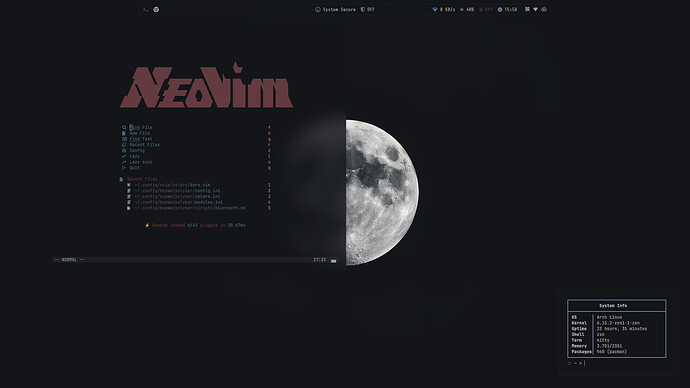Click the cloud icon at the bar's right end

pos(544,9)
